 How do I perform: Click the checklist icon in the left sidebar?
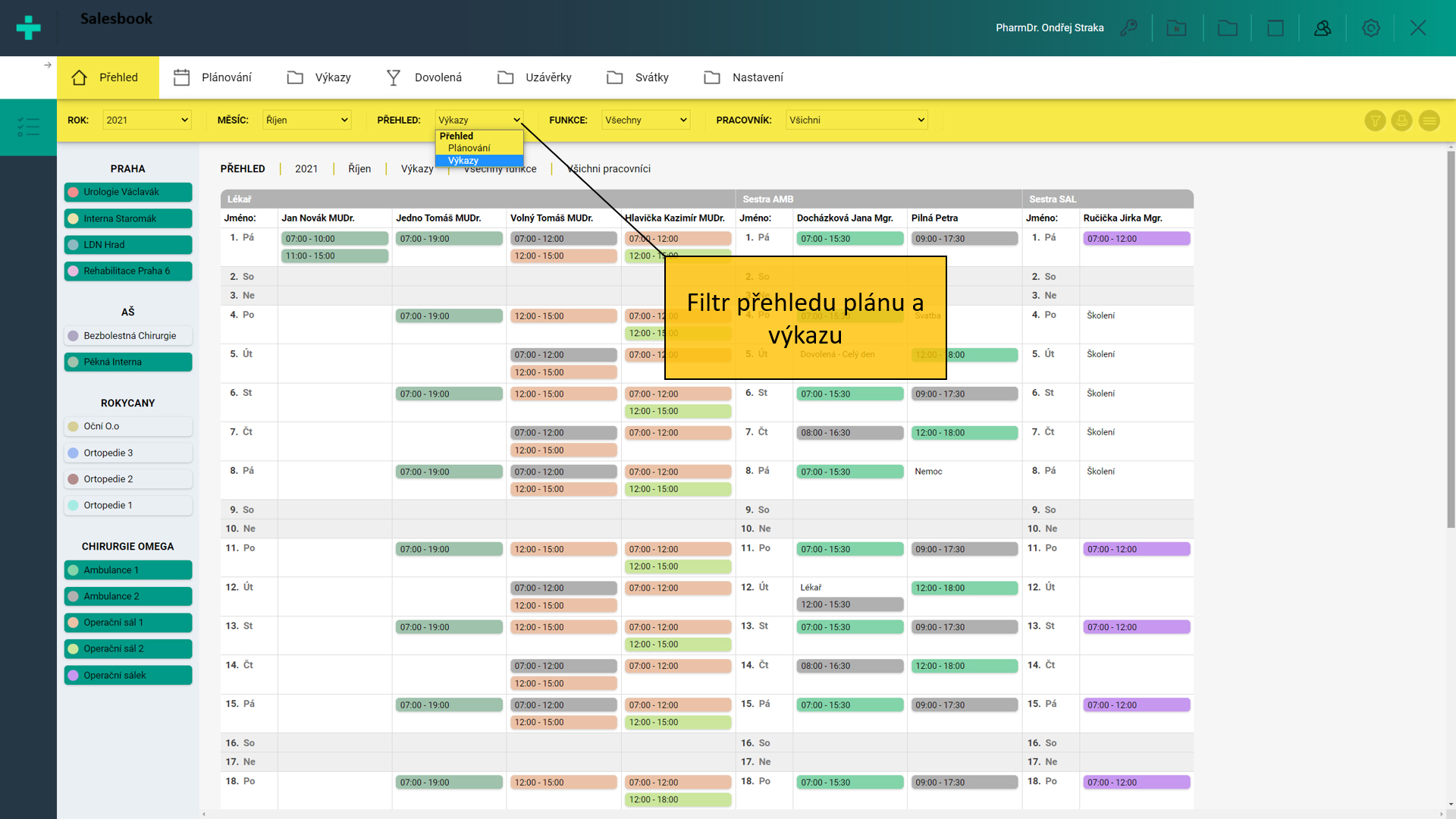tap(28, 127)
